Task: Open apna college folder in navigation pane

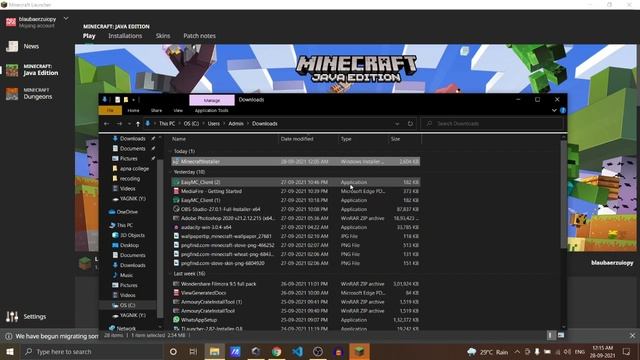Action: pos(131,169)
